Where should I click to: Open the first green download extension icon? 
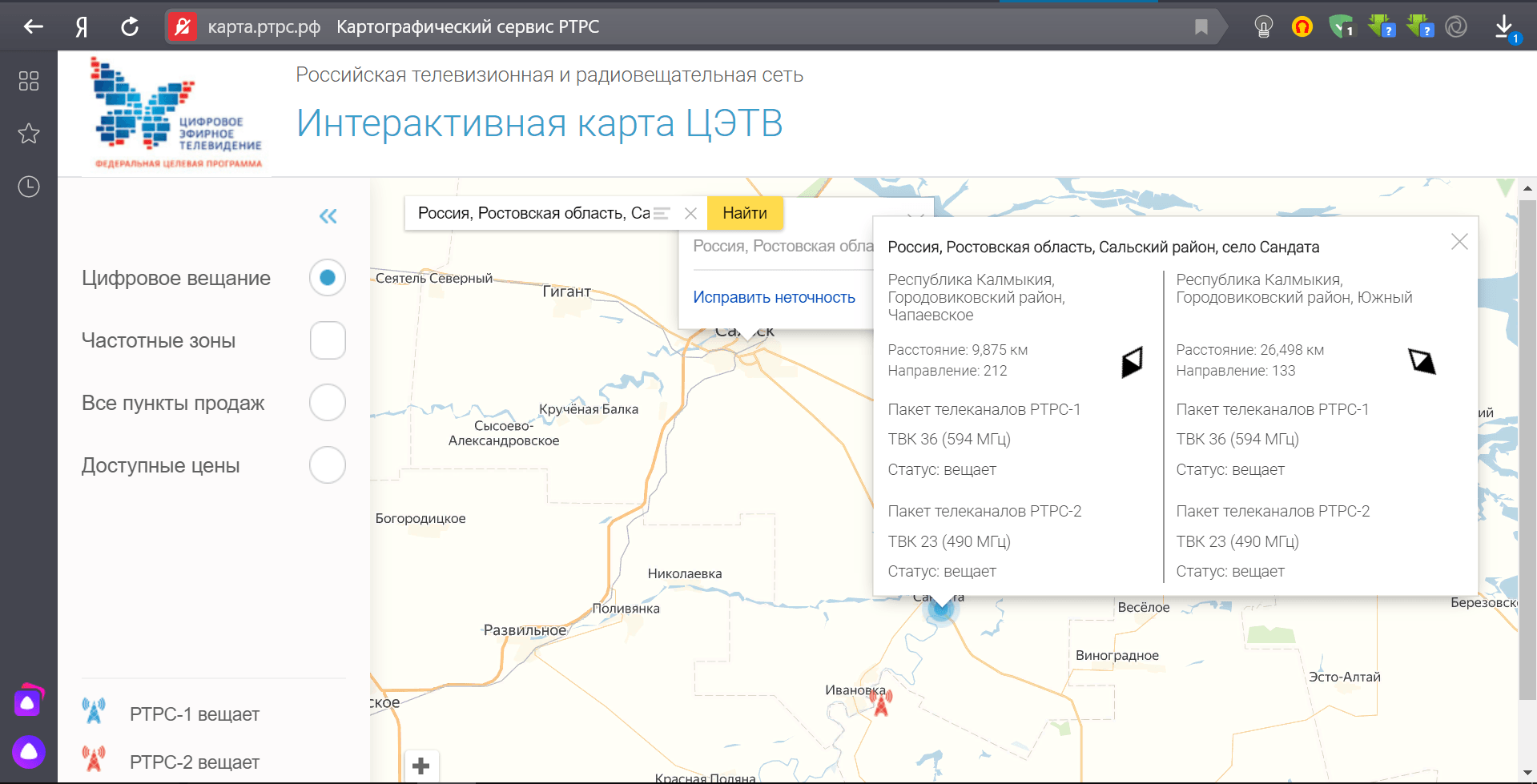tap(1382, 26)
